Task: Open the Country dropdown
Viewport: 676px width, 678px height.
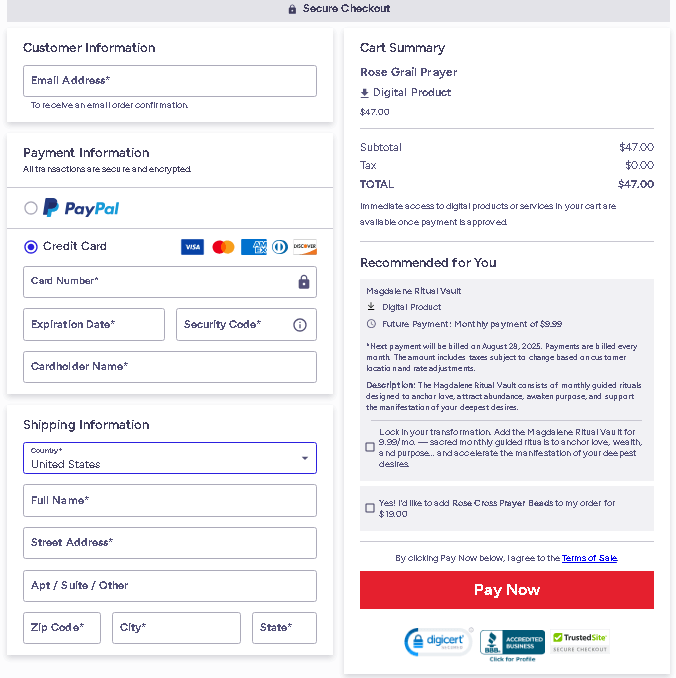Action: [x=170, y=458]
